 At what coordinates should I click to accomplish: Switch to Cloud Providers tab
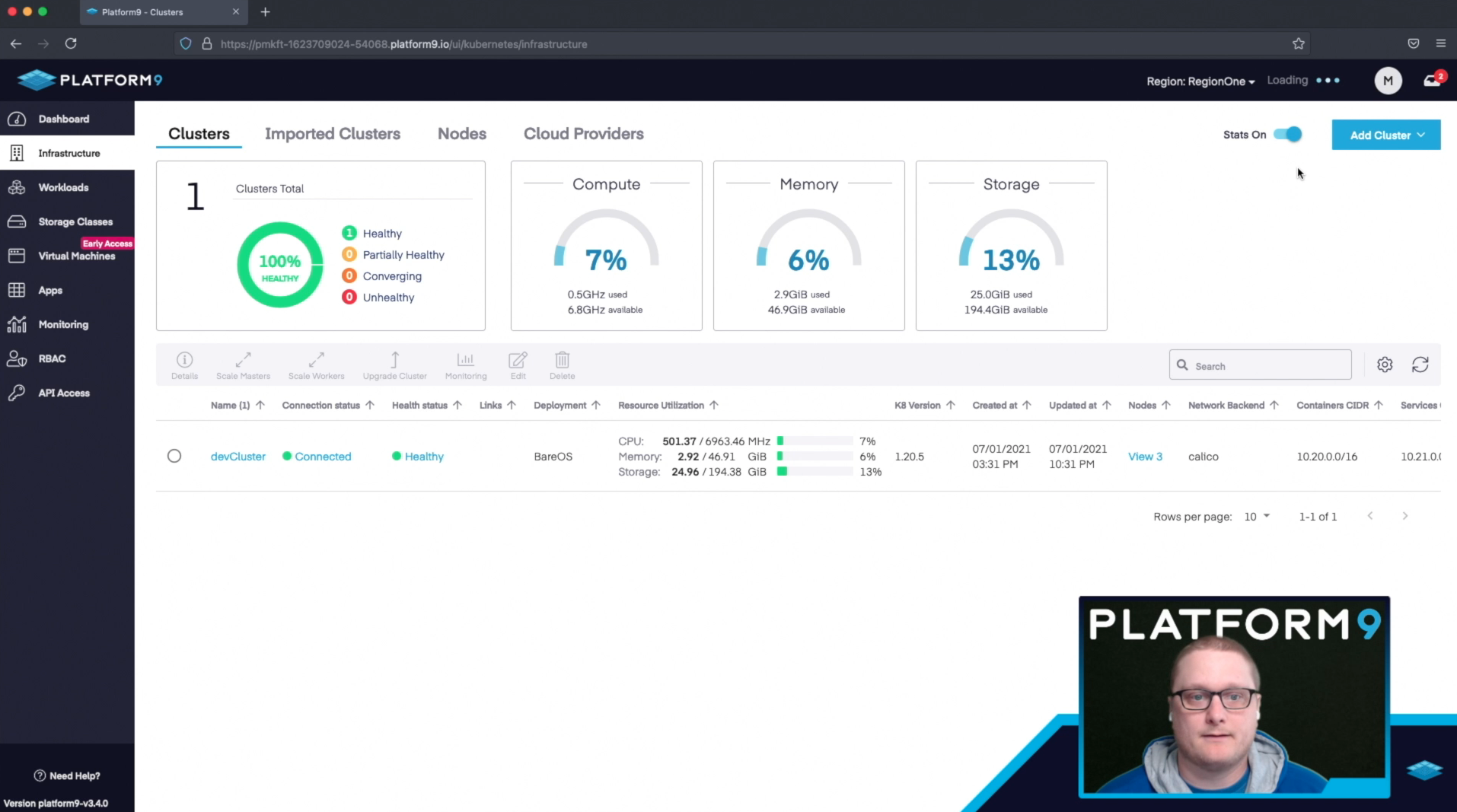click(x=583, y=134)
